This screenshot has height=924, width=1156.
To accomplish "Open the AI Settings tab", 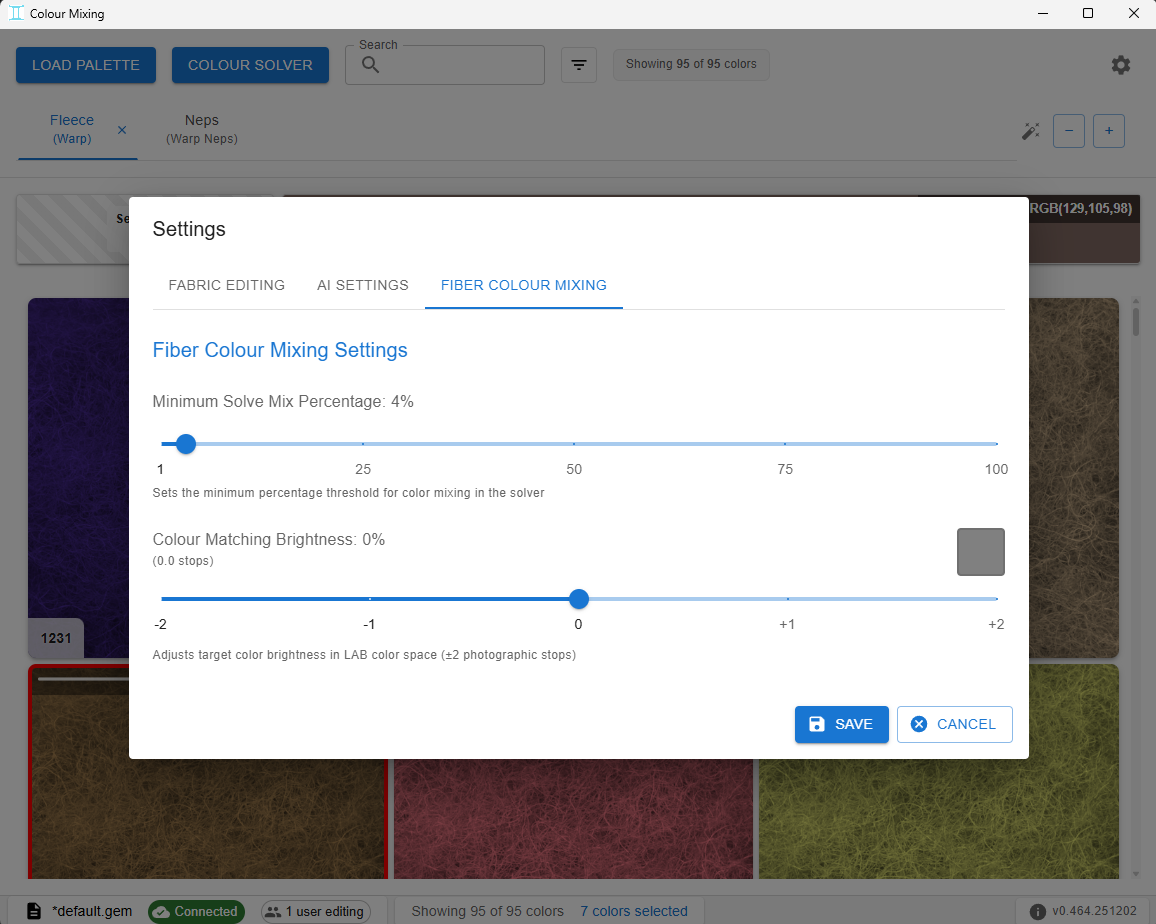I will (363, 285).
